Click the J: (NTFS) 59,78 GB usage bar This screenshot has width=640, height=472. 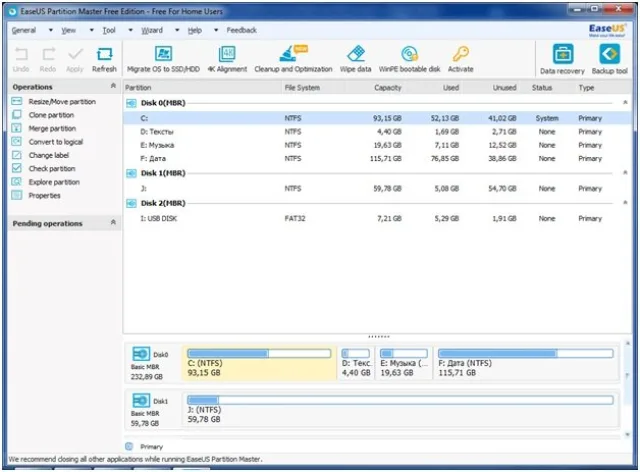tap(400, 400)
